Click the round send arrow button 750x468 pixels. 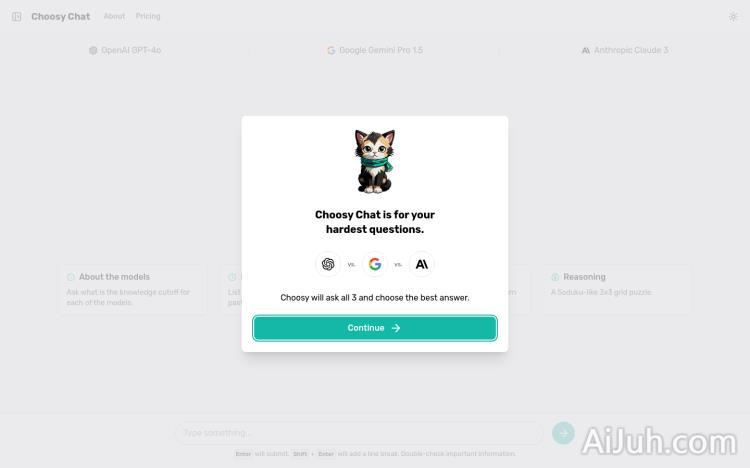563,433
